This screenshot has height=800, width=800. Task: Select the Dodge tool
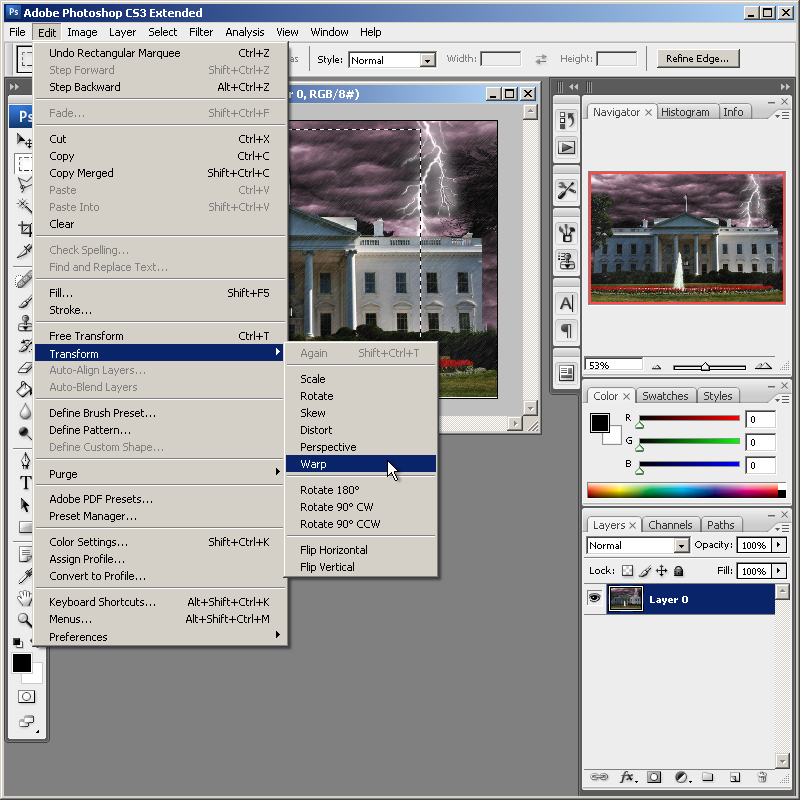pyautogui.click(x=24, y=433)
